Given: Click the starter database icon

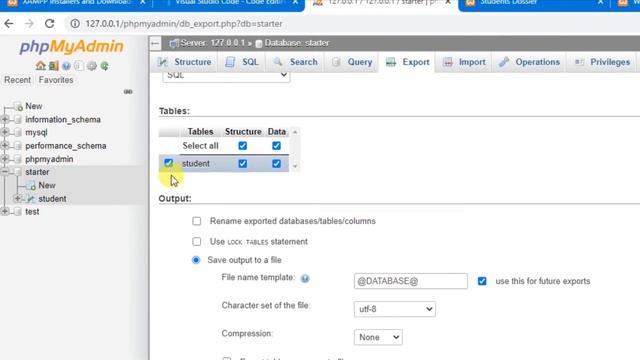Looking at the screenshot, I should click(x=18, y=172).
